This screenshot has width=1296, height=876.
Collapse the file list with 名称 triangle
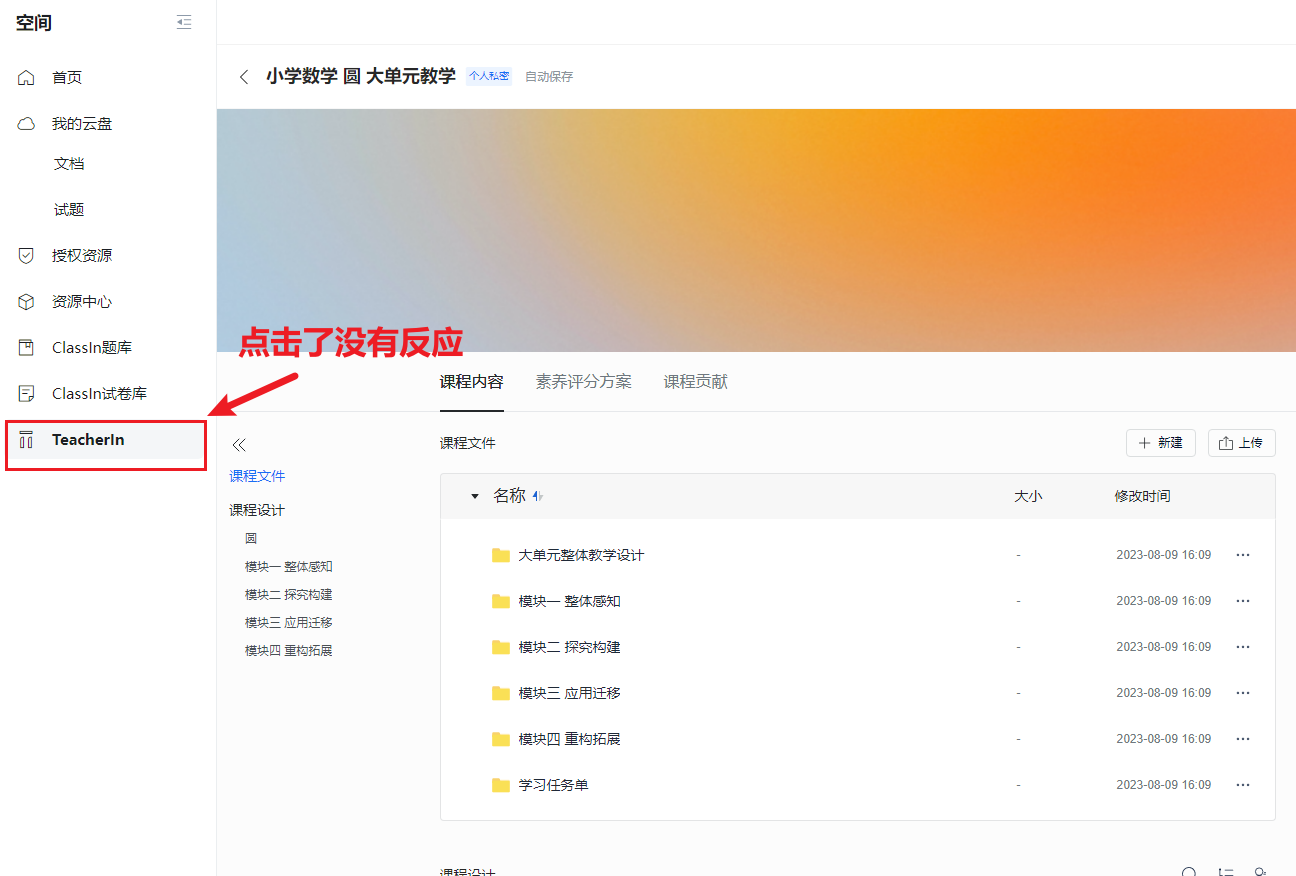click(x=475, y=496)
